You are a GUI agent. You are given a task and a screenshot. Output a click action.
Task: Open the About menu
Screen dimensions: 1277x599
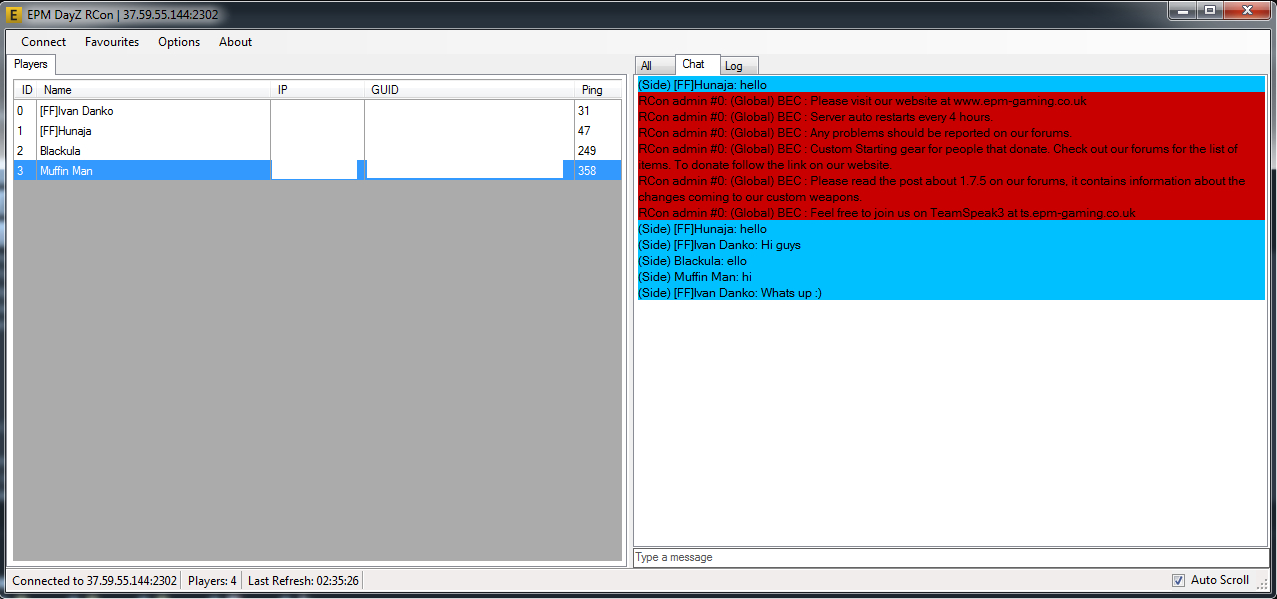point(235,42)
